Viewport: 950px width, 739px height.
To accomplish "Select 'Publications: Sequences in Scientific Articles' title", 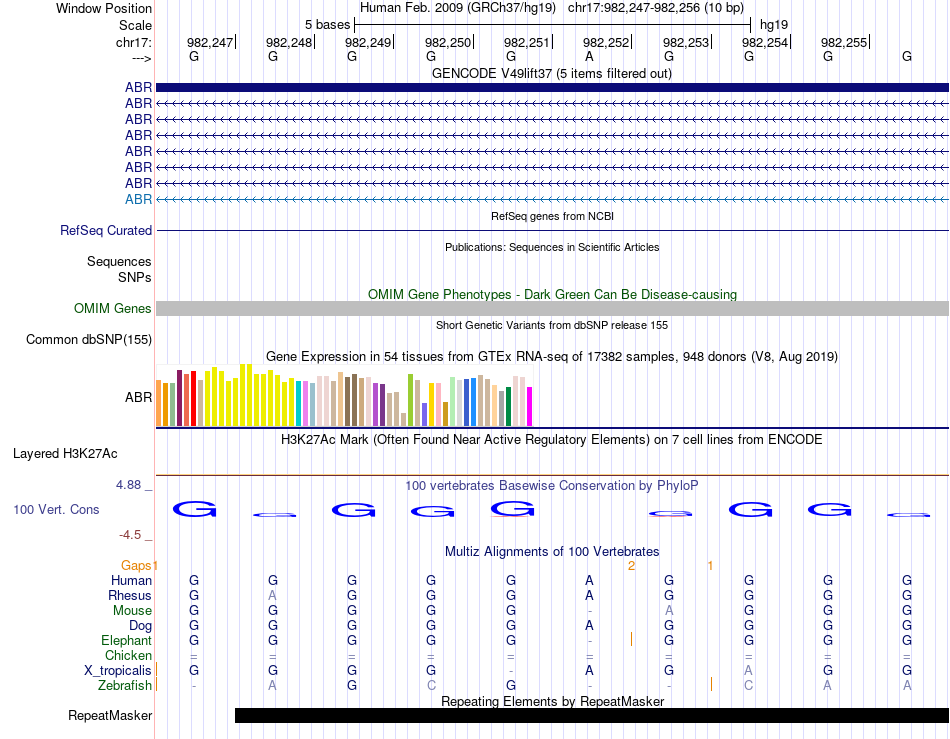I will [552, 247].
